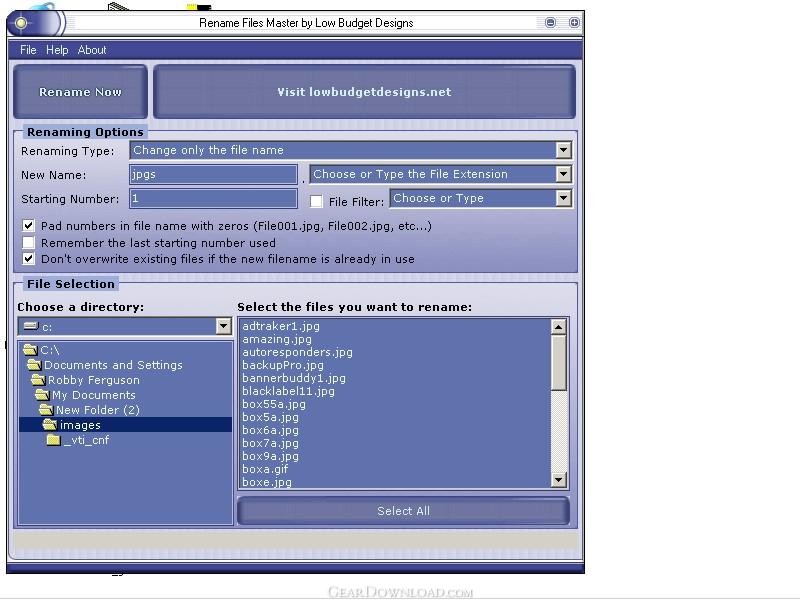Click the images folder icon
Screen dimensions: 800x600
click(x=50, y=424)
